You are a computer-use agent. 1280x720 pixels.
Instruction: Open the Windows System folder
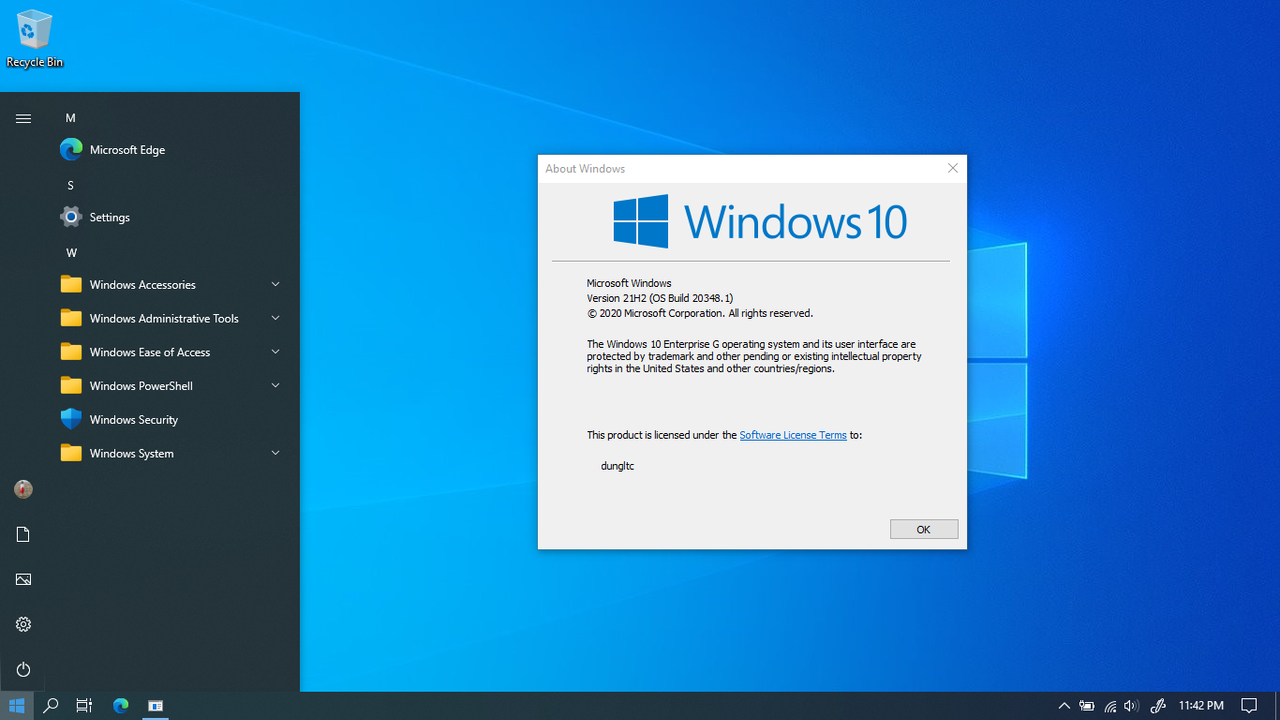172,453
